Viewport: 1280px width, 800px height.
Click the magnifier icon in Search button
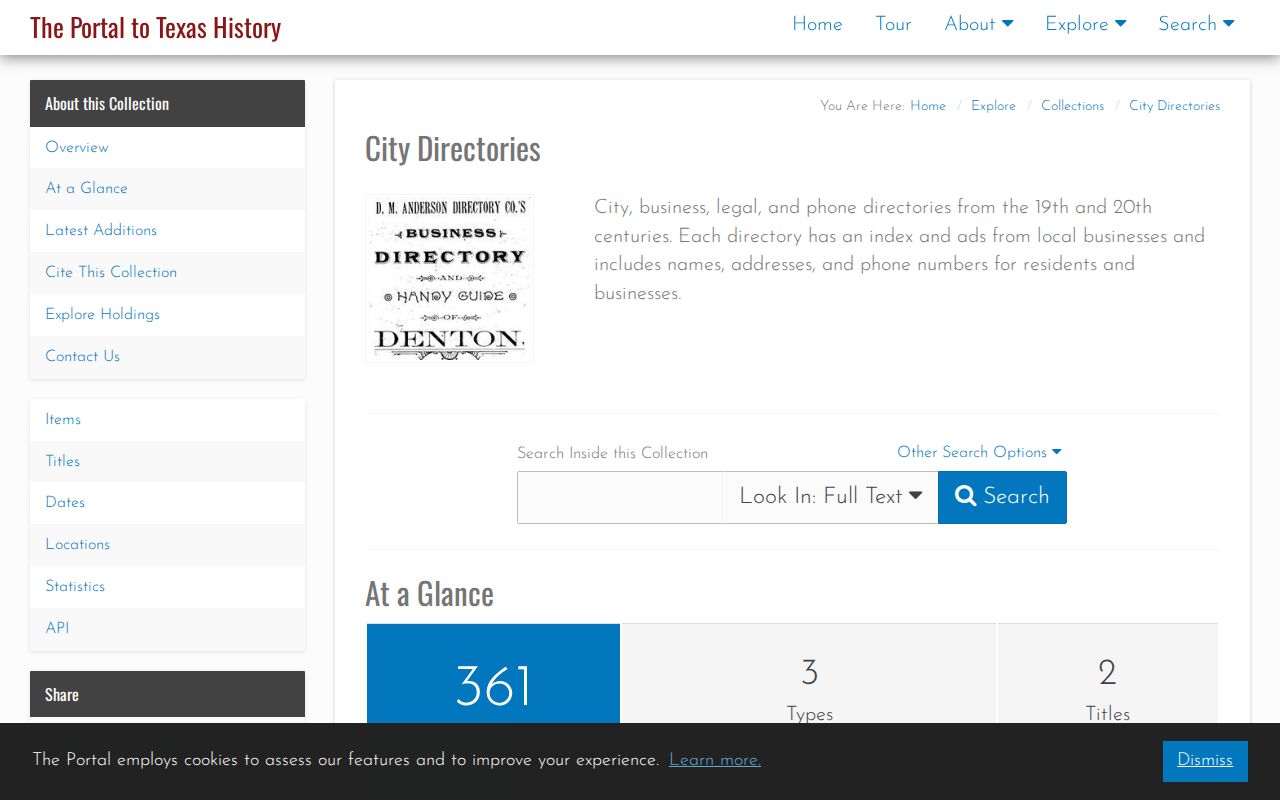tap(965, 496)
